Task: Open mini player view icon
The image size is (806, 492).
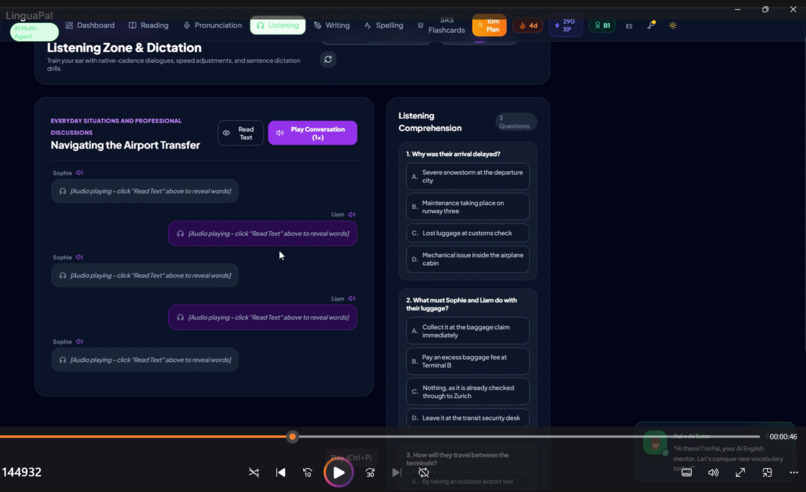Action: coord(767,472)
